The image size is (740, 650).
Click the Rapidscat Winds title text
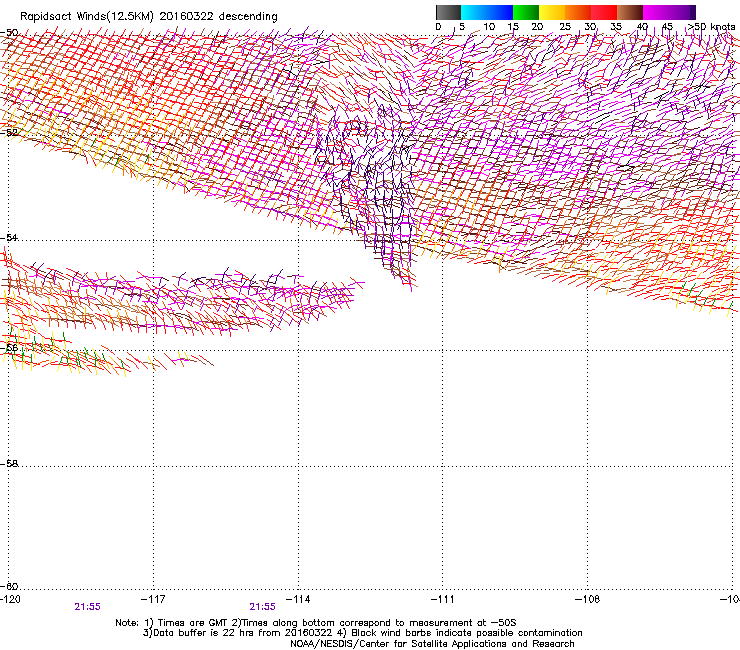click(x=149, y=16)
